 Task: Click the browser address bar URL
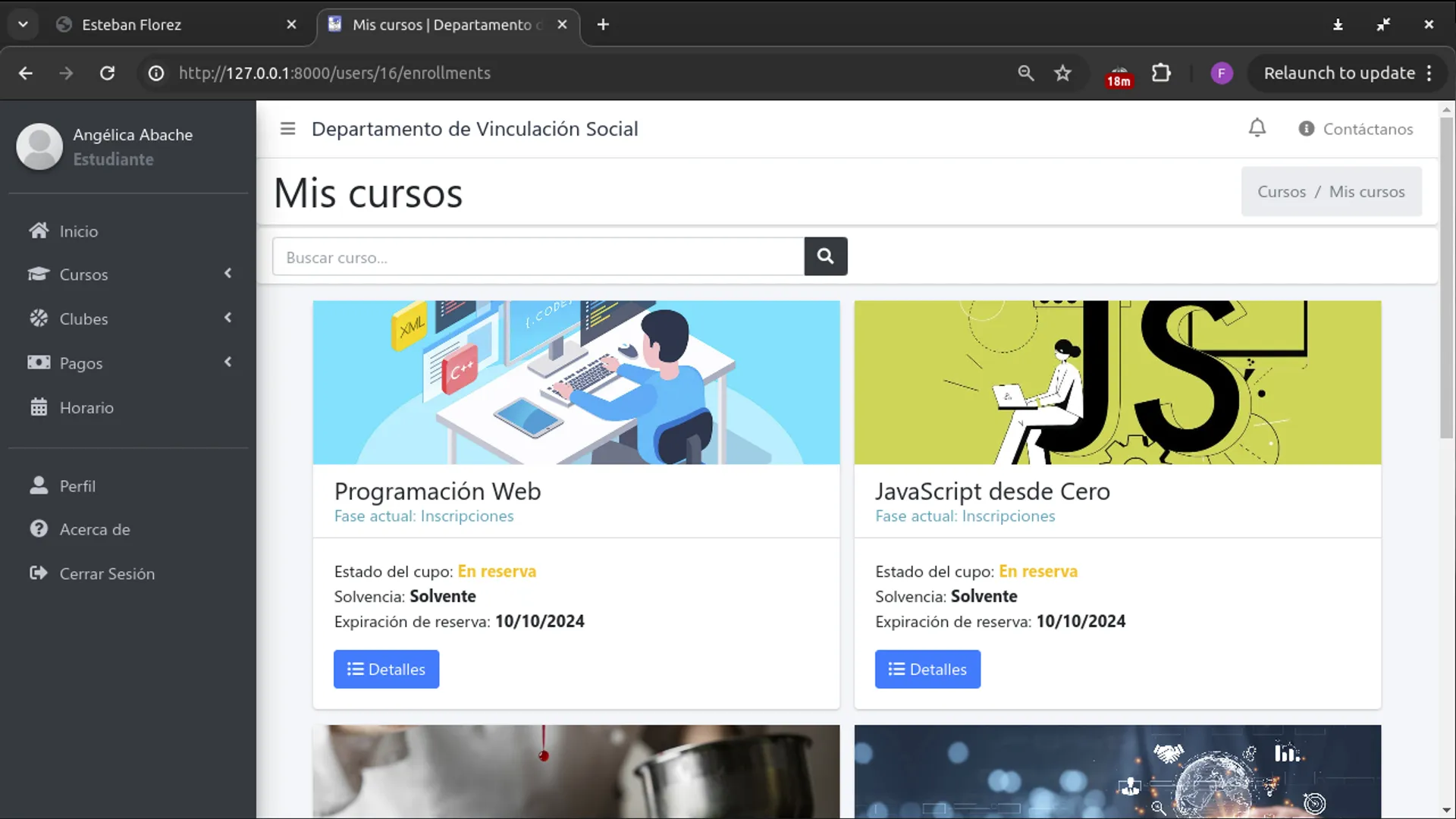pos(334,73)
